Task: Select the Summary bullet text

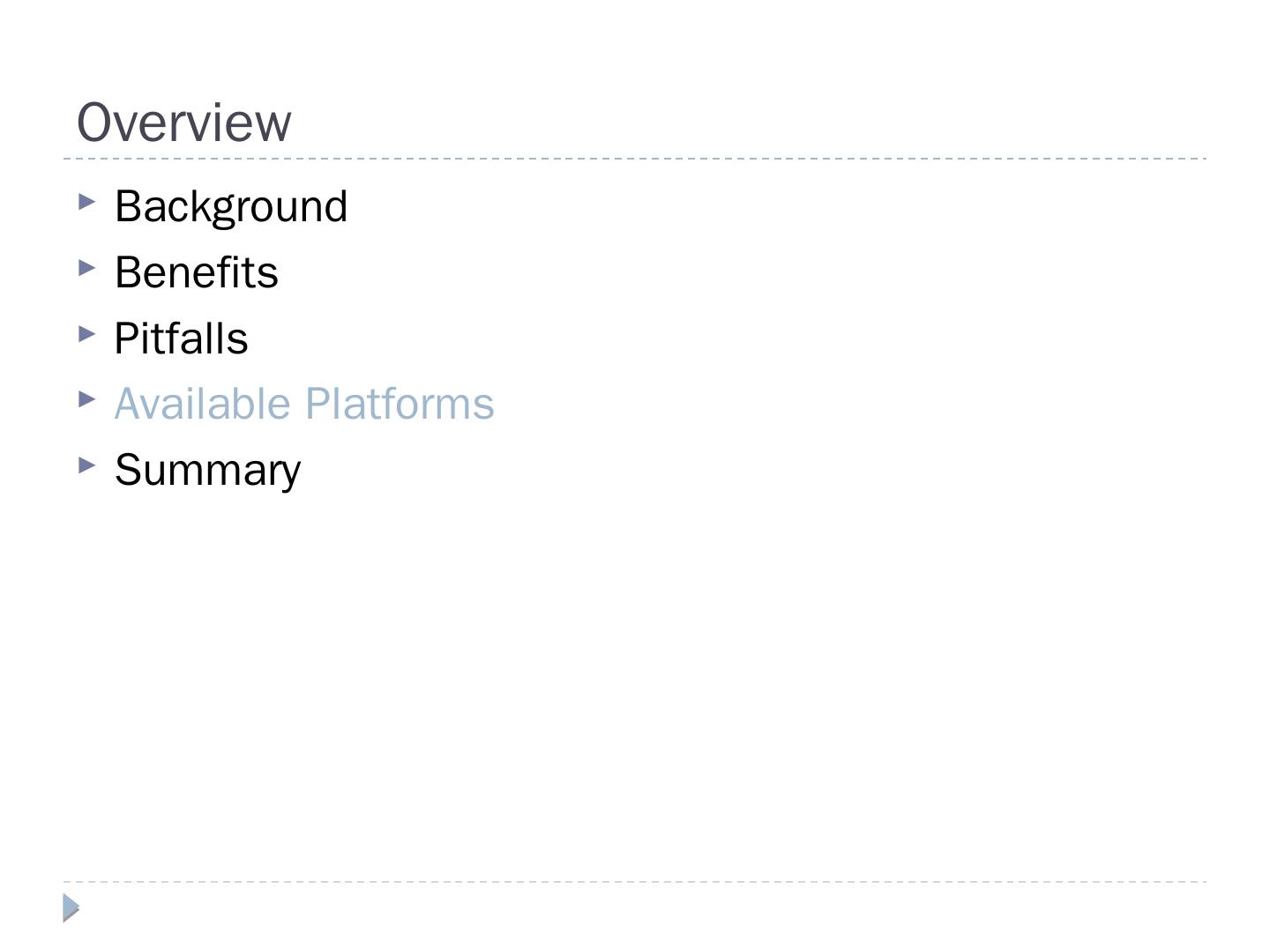Action: click(208, 470)
